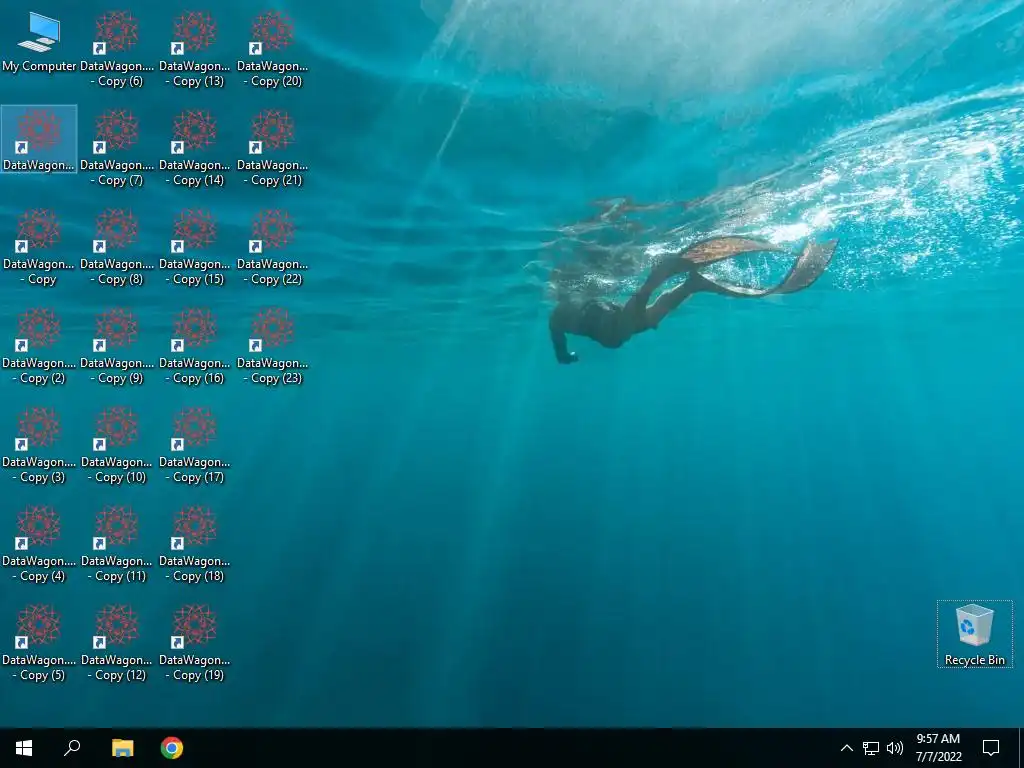This screenshot has height=768, width=1024.
Task: Select the DataWagon - Copy shortcut with no number
Action: tap(39, 248)
